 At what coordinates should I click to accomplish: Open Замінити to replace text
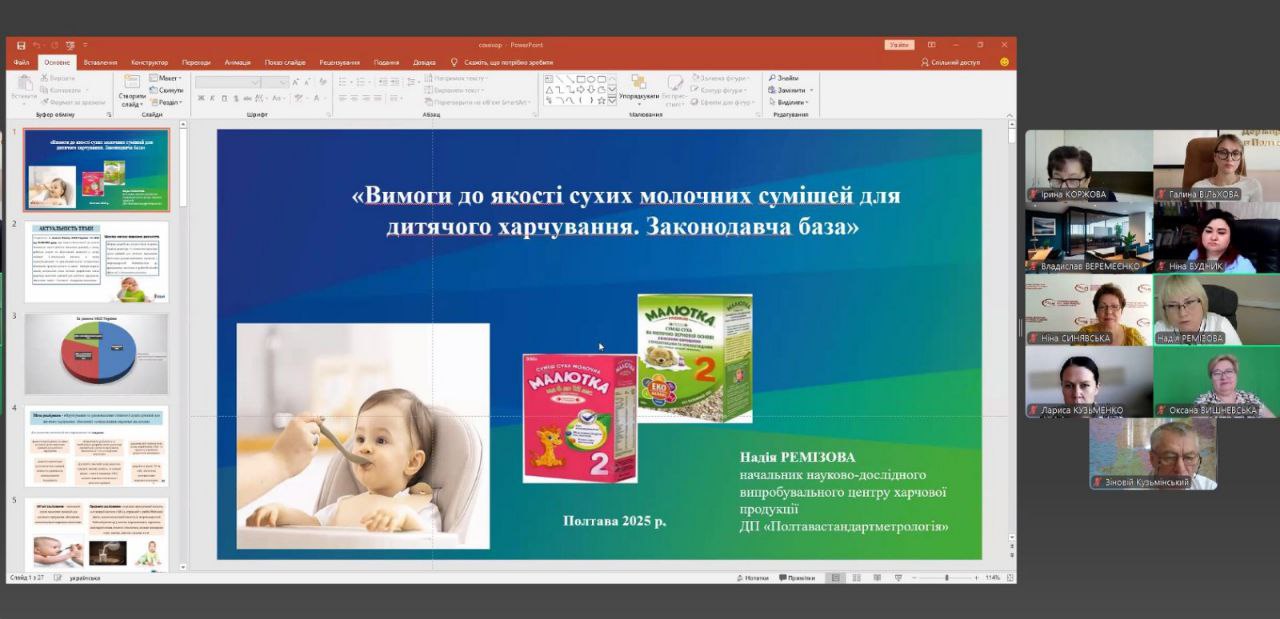789,90
